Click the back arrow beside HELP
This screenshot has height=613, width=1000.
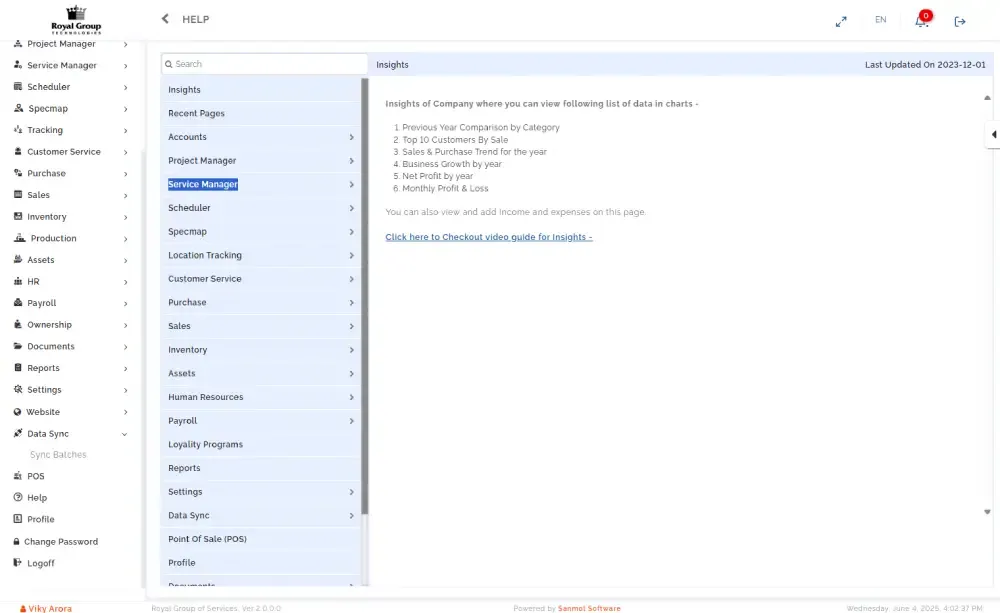point(165,19)
